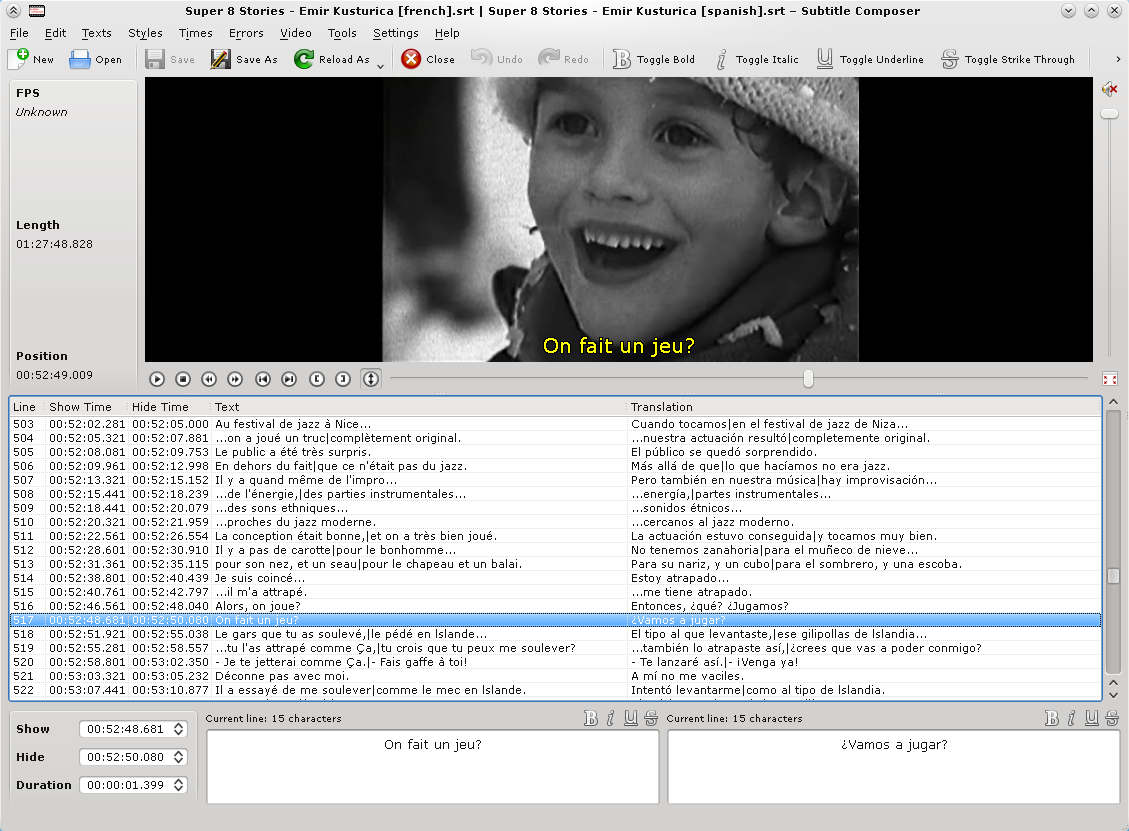Move the video position seek slider
1129x831 pixels.
click(x=808, y=379)
